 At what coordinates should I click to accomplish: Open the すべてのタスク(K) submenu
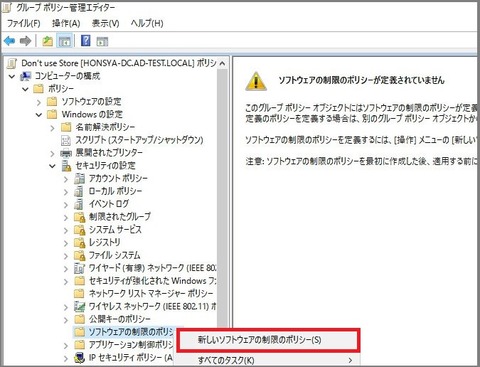(x=267, y=360)
